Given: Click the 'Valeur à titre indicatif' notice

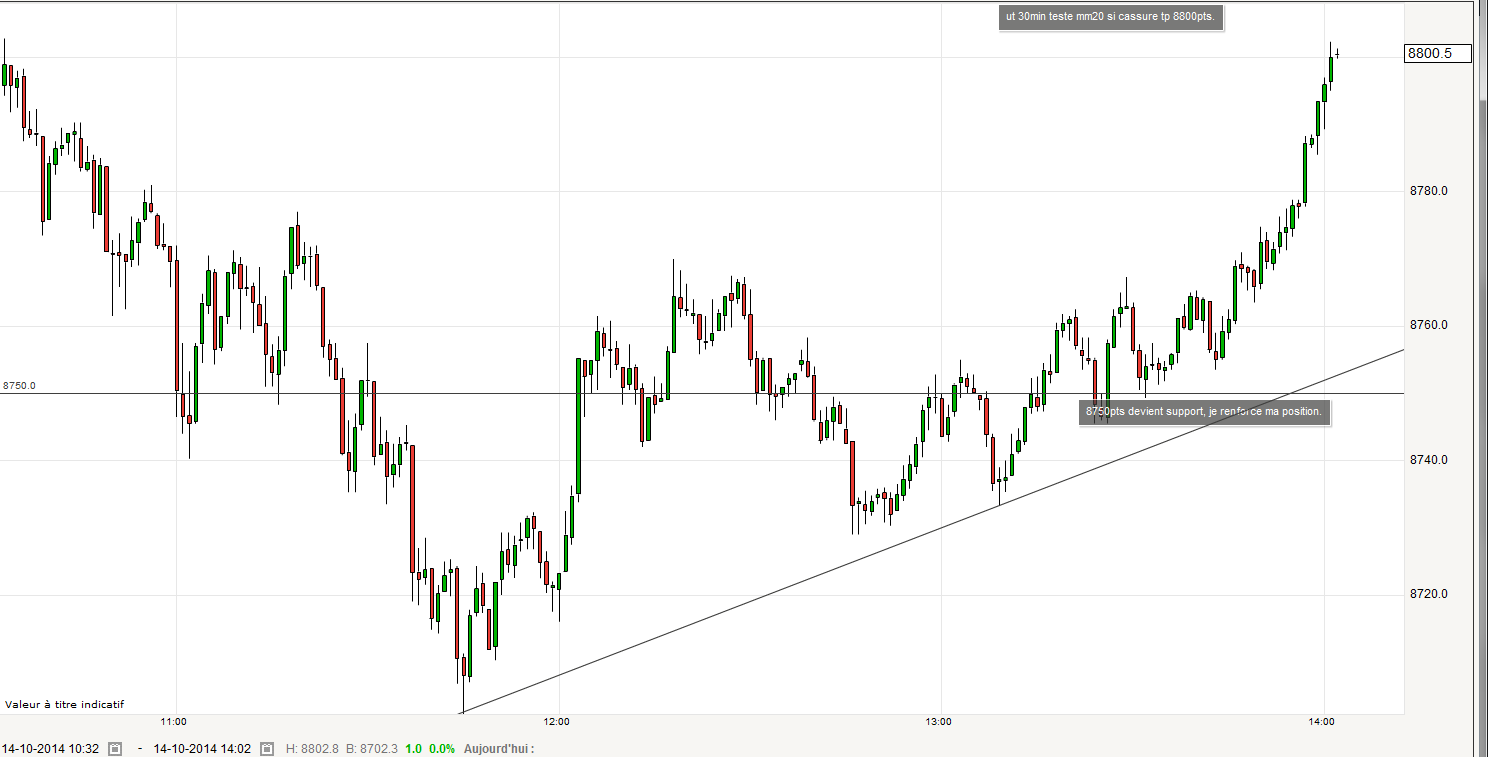Looking at the screenshot, I should [x=65, y=704].
